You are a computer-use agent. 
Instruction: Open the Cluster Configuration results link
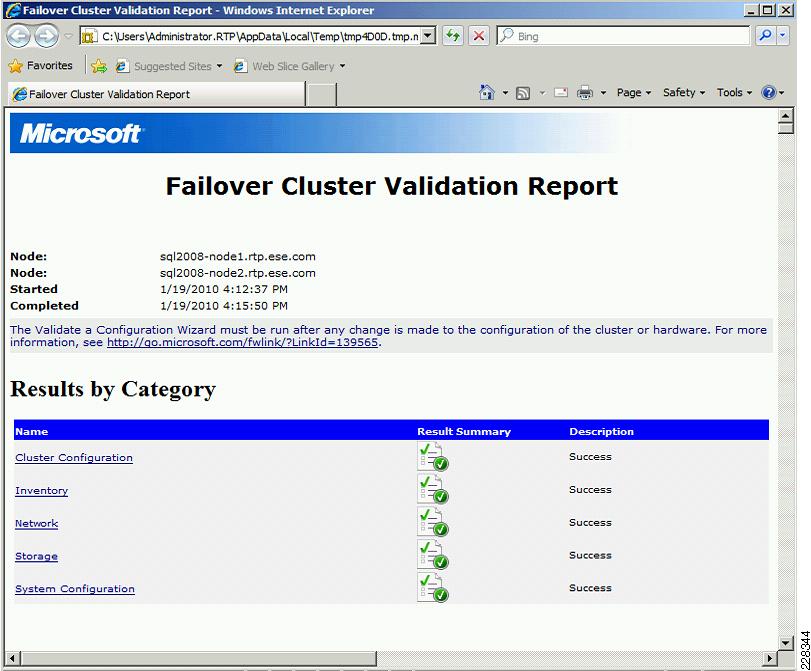[74, 457]
